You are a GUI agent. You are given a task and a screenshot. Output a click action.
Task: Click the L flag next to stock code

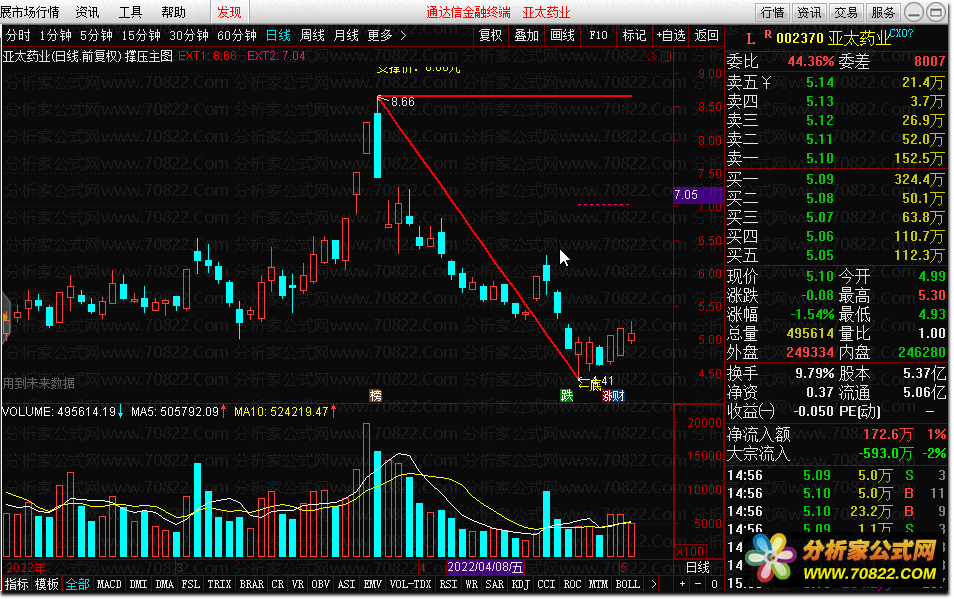pyautogui.click(x=750, y=40)
